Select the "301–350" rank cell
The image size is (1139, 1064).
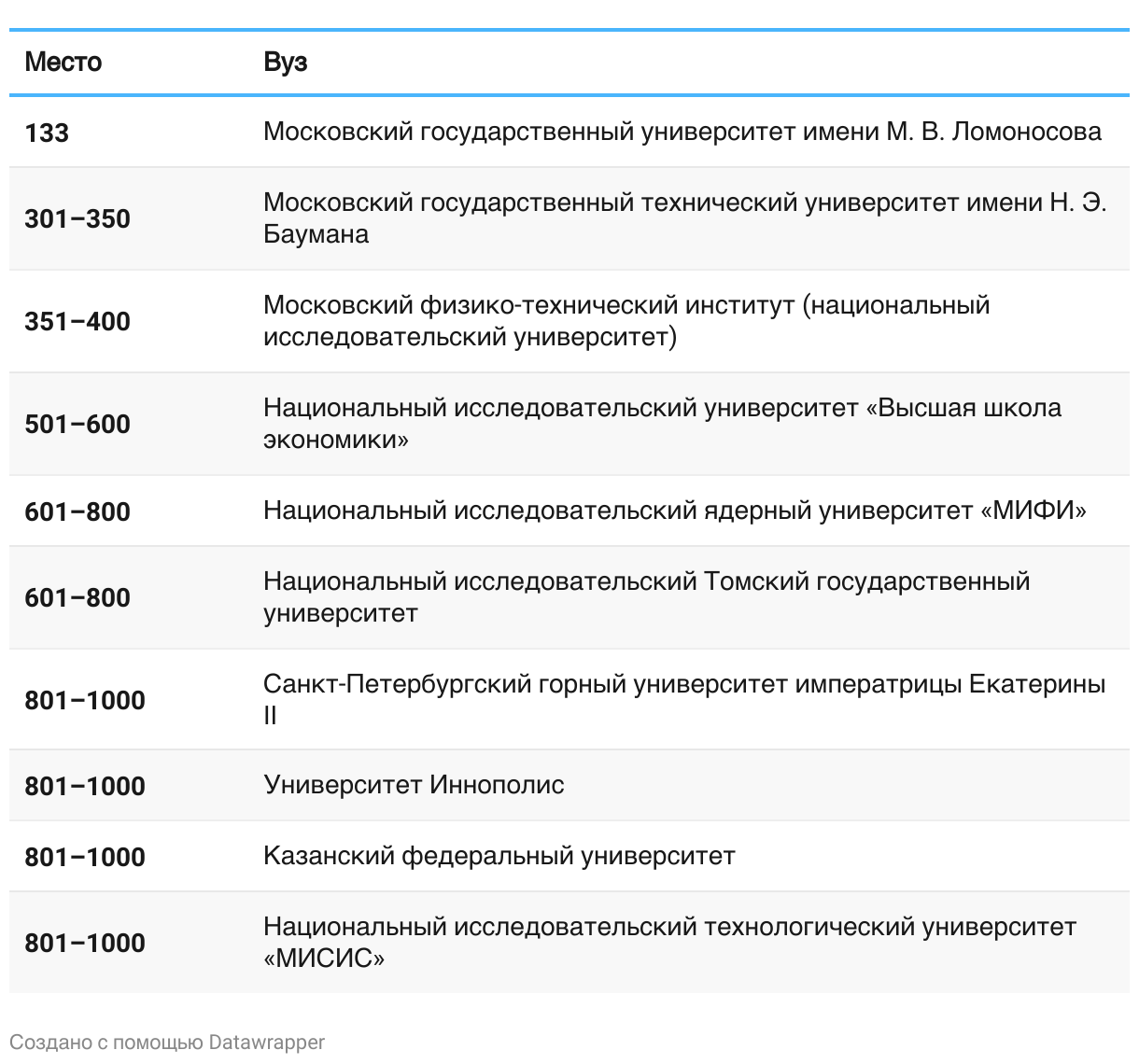77,218
